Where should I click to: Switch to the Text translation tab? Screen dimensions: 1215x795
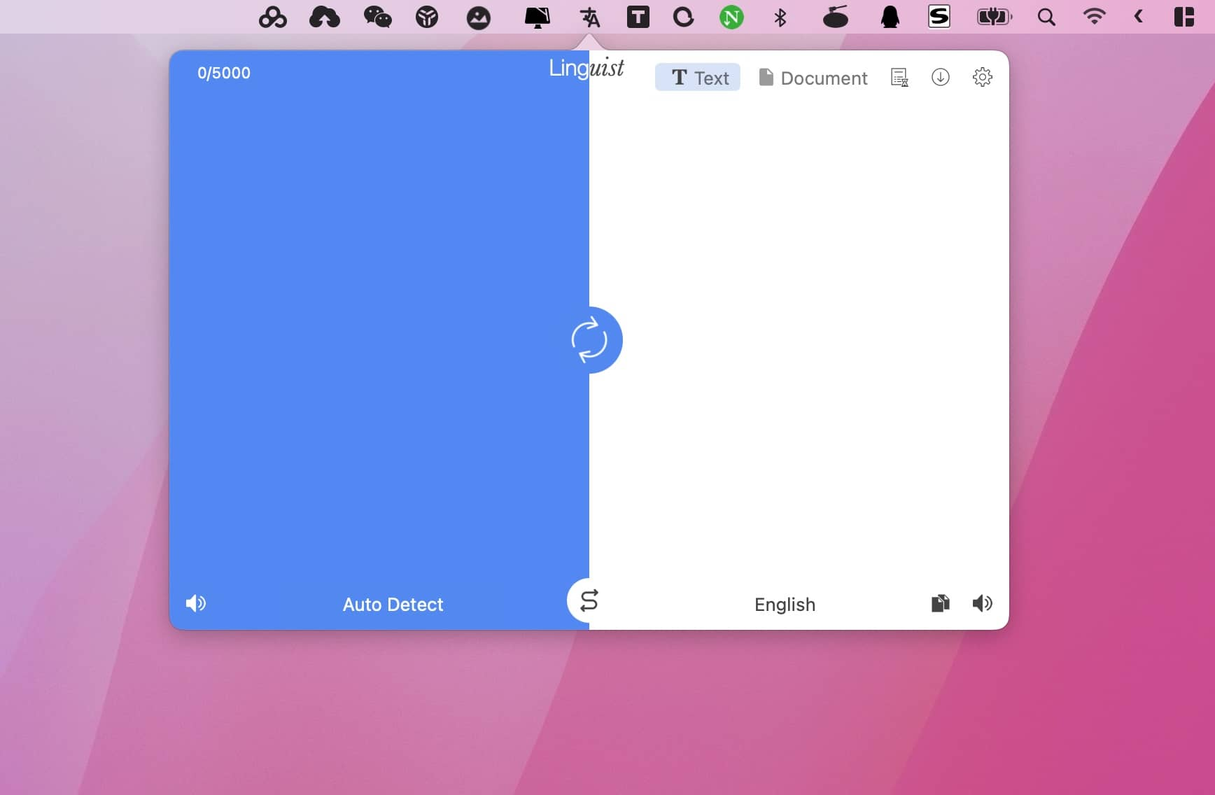pos(698,78)
